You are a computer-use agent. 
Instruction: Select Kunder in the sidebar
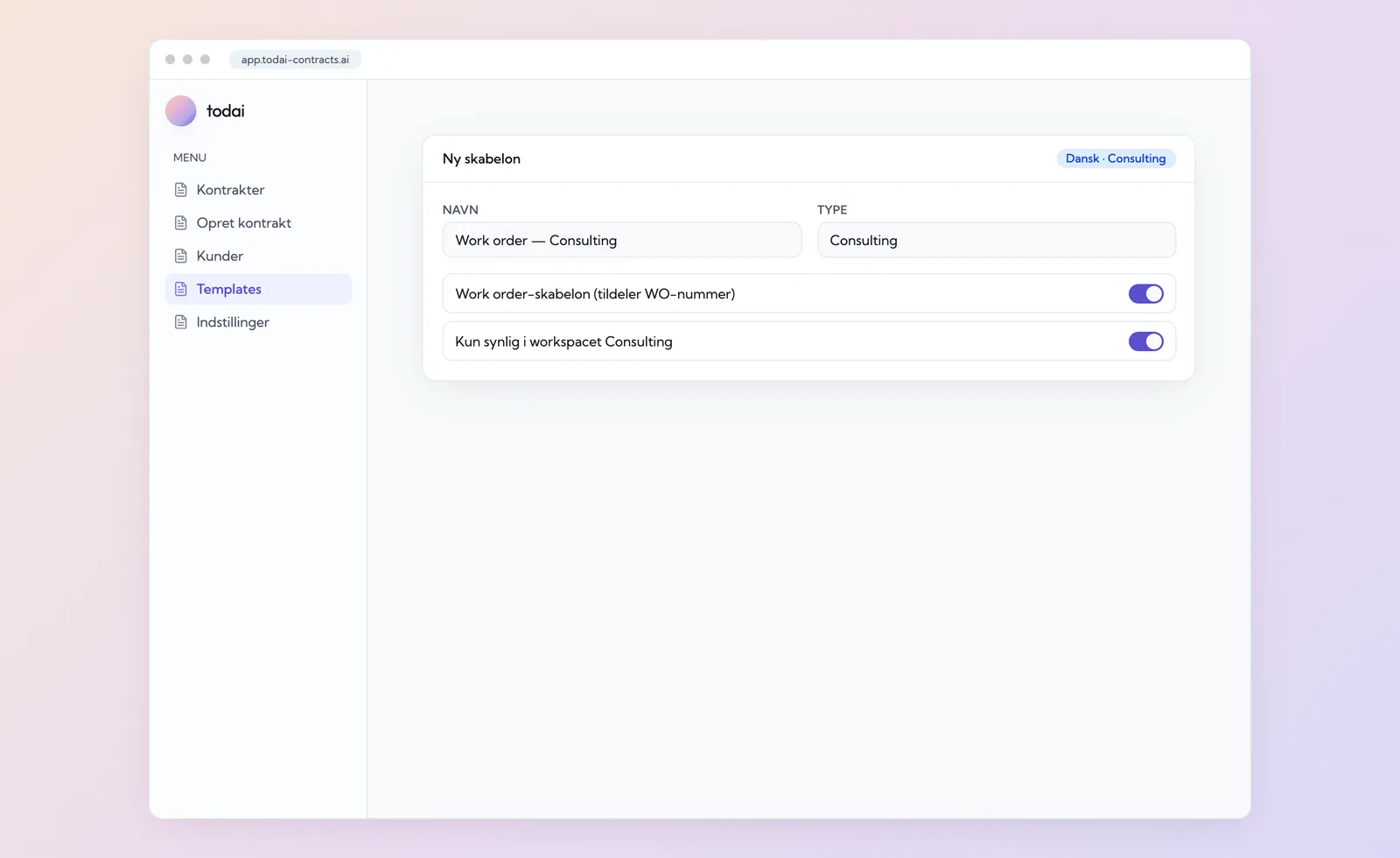(x=258, y=256)
